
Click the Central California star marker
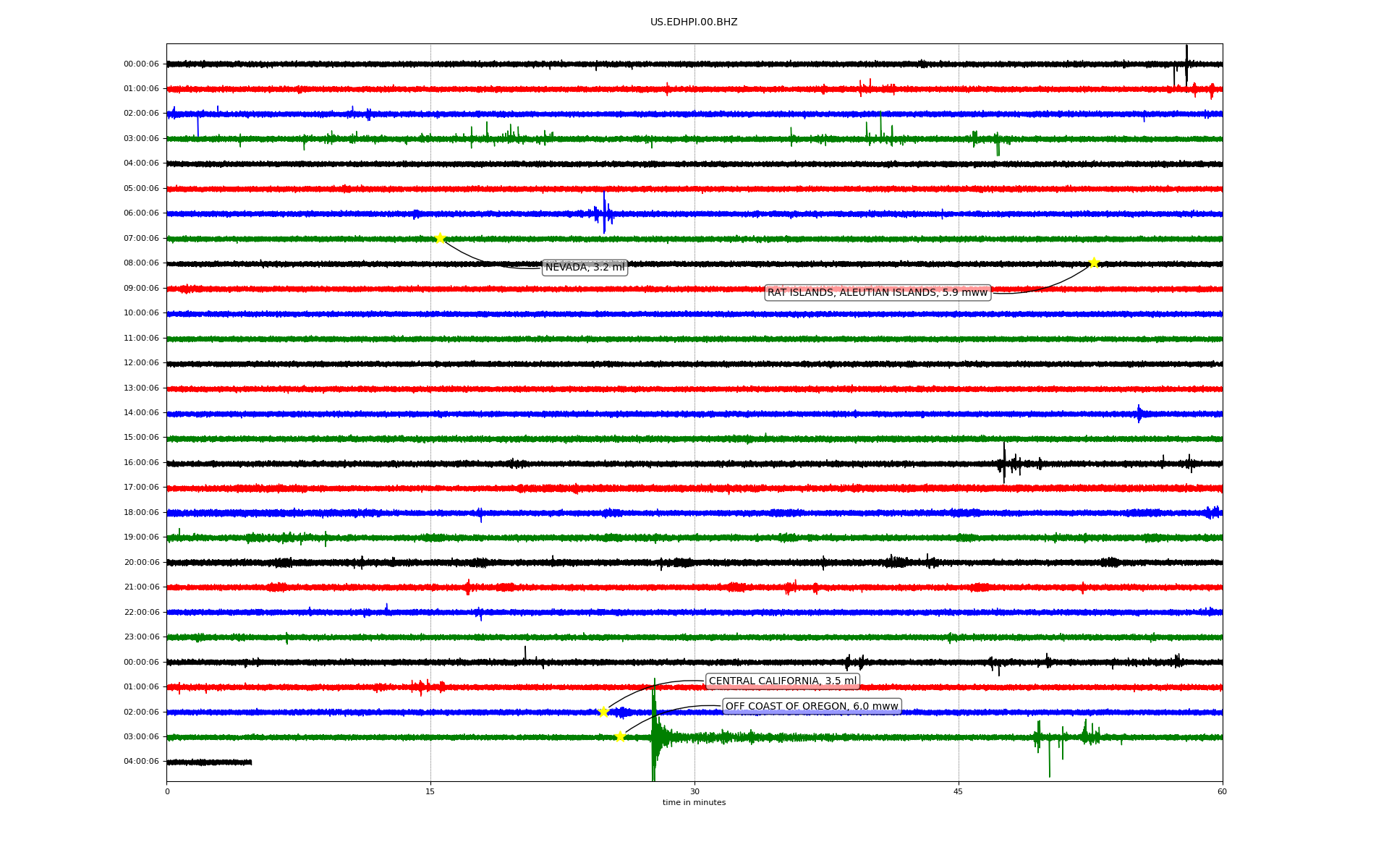[x=603, y=712]
